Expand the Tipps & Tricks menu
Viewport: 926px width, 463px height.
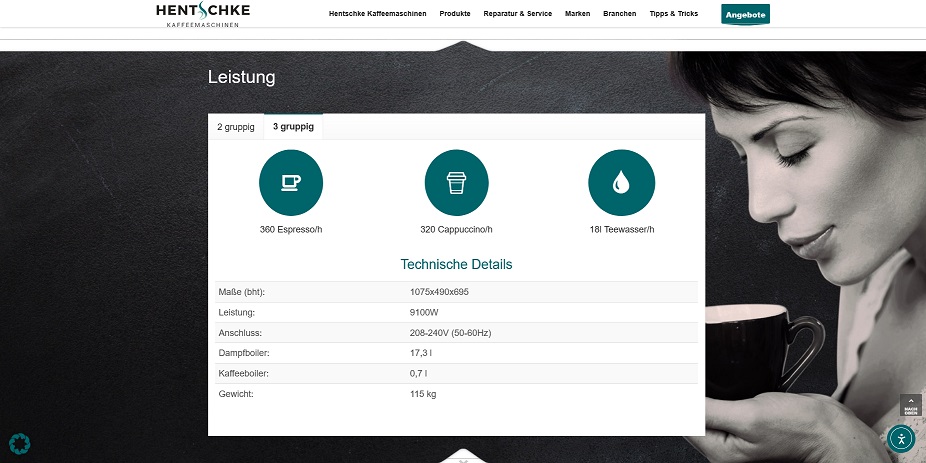[x=673, y=14]
